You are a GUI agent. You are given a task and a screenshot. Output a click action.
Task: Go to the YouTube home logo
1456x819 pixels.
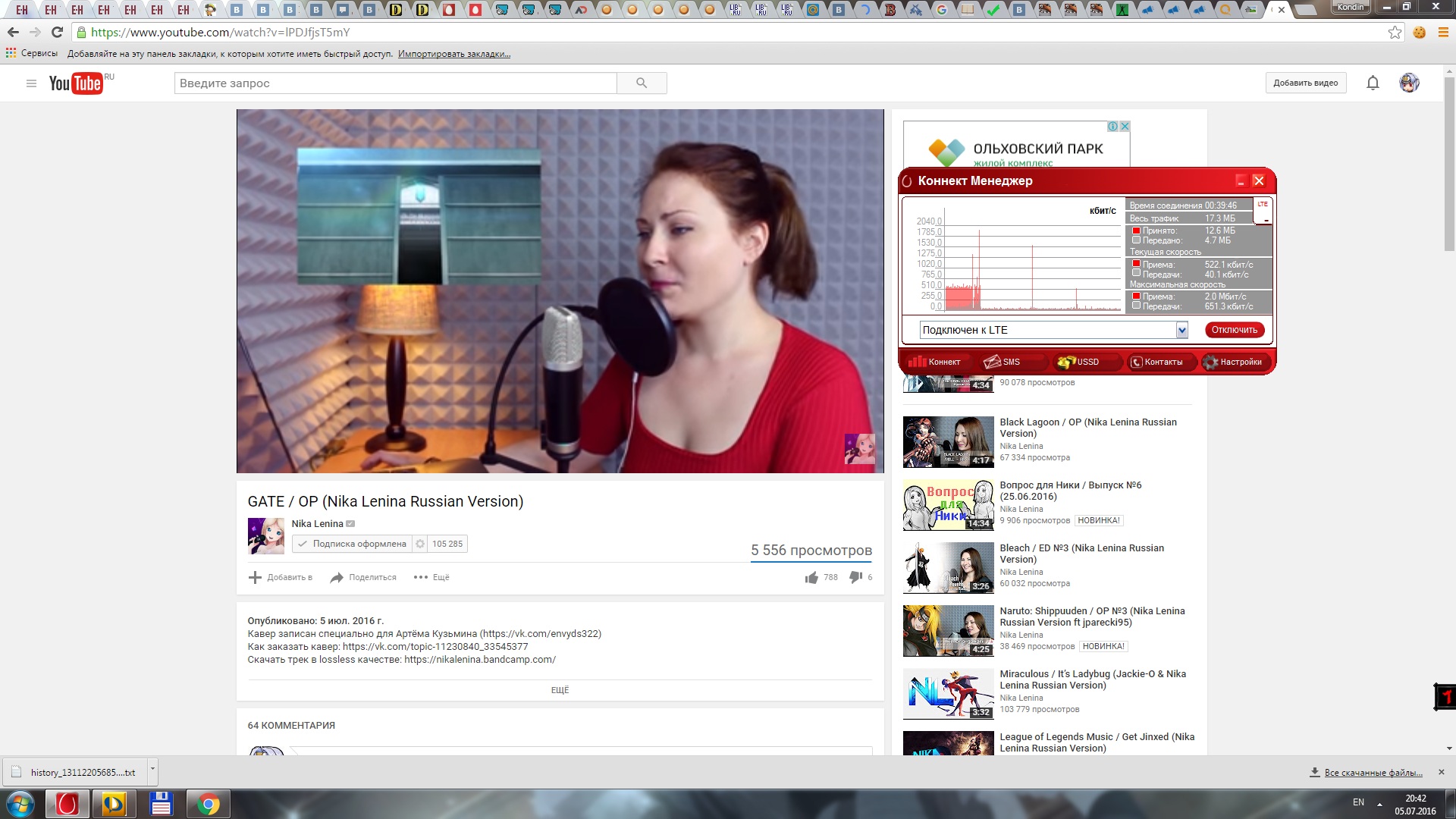tap(76, 83)
